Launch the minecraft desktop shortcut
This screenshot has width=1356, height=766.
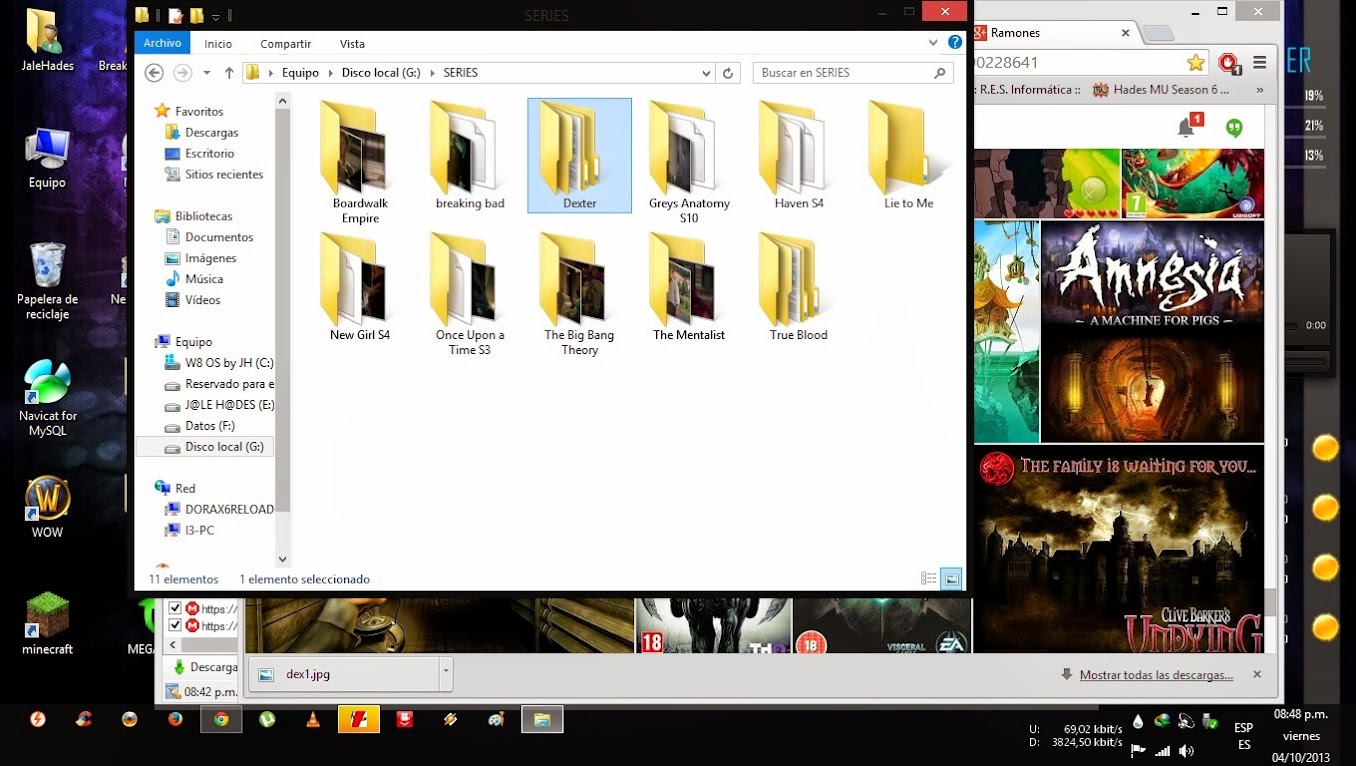pyautogui.click(x=47, y=624)
